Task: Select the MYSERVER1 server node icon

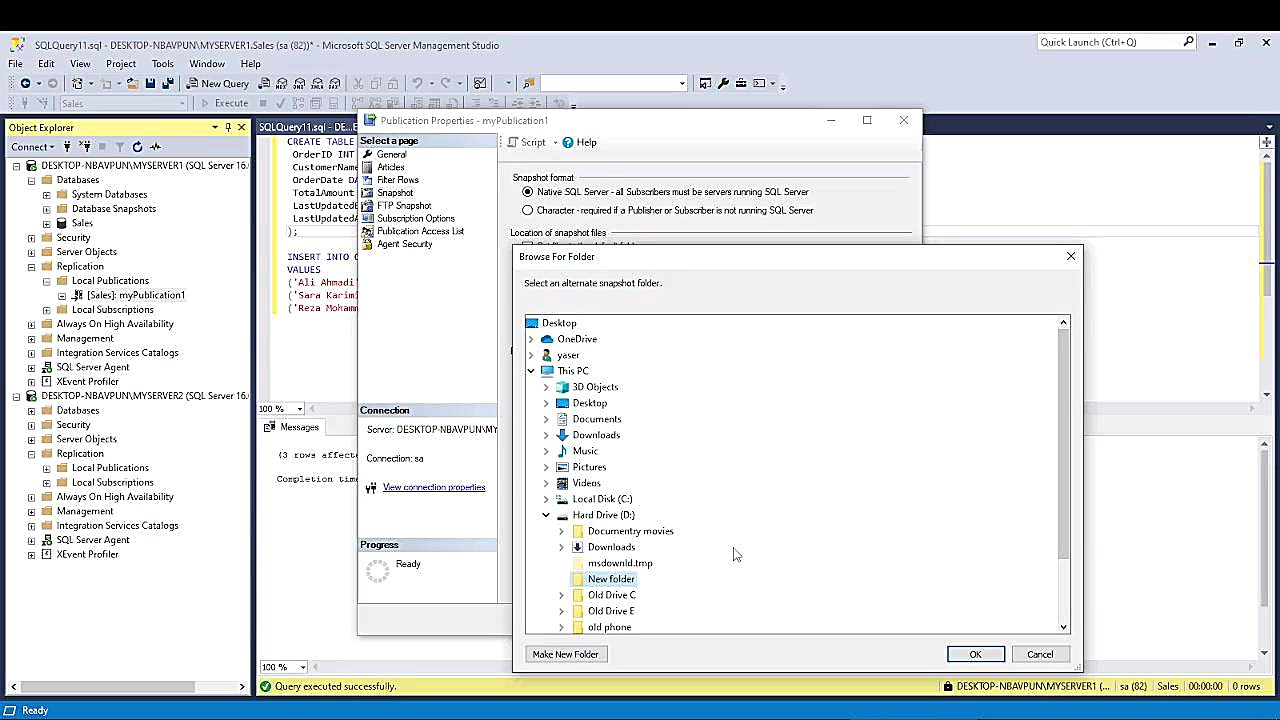Action: [x=31, y=165]
